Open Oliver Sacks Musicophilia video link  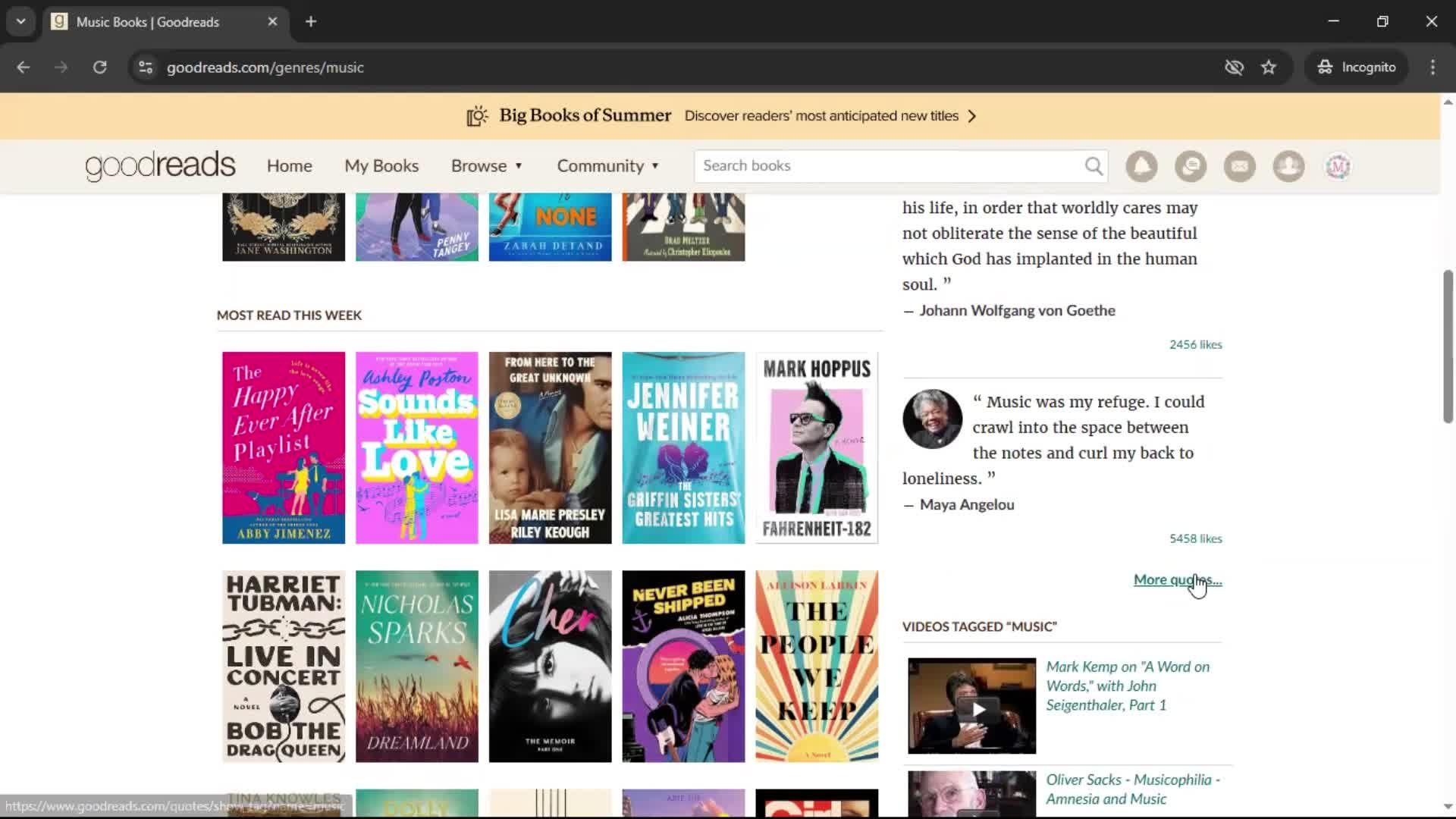point(1132,789)
